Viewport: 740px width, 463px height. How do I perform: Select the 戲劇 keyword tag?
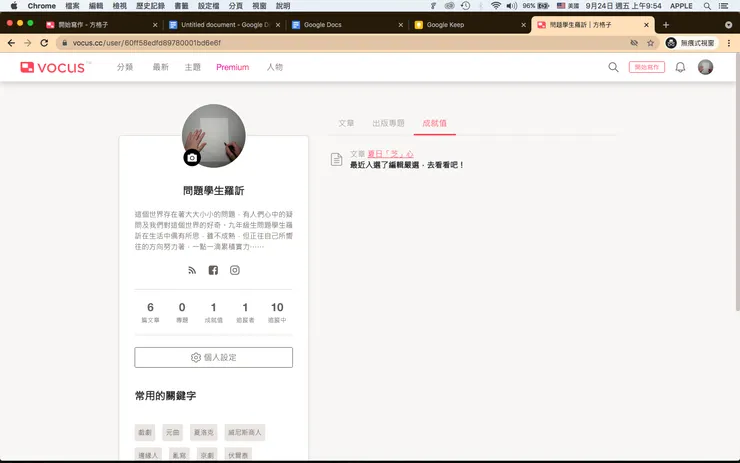click(145, 432)
